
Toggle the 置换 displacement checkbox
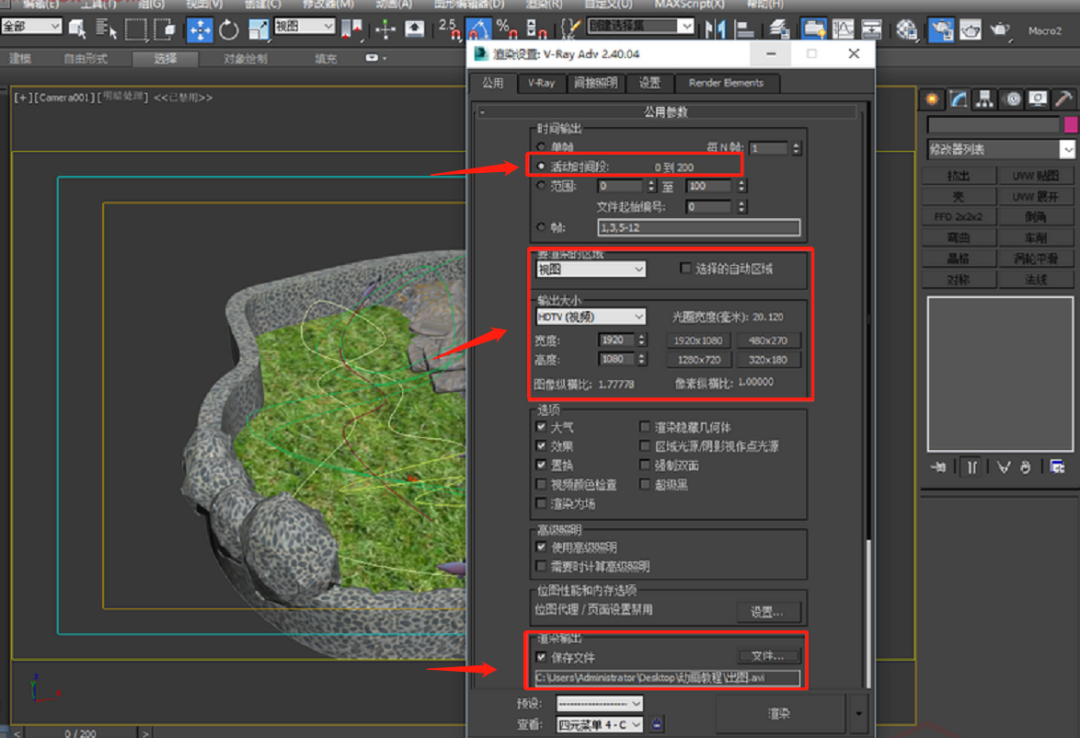541,464
